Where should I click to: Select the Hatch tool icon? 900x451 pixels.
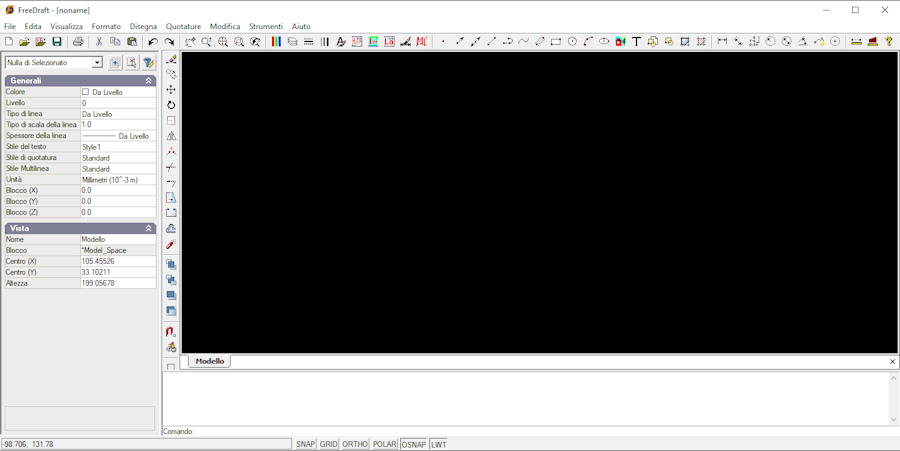click(701, 41)
